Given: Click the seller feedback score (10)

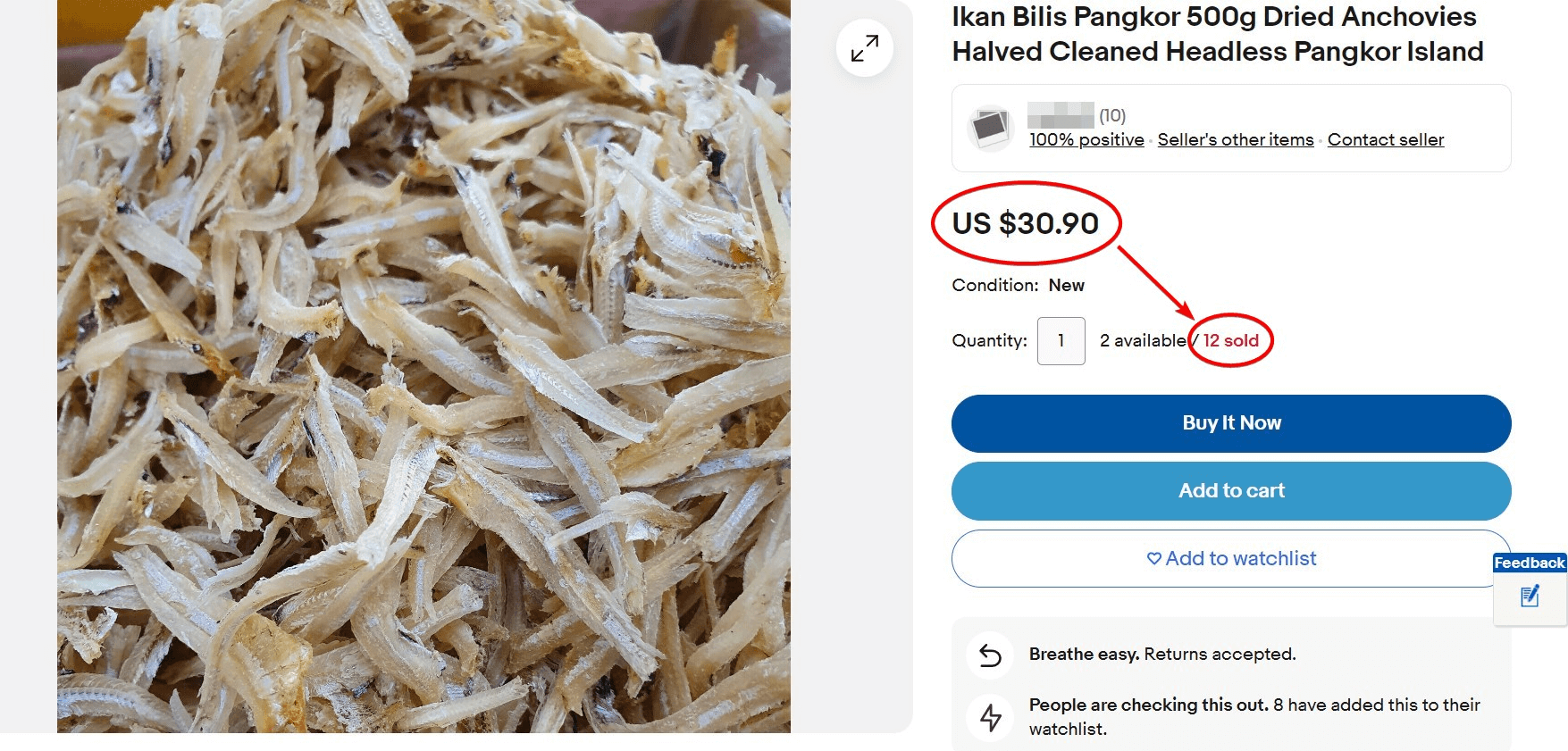Looking at the screenshot, I should coord(1111,116).
